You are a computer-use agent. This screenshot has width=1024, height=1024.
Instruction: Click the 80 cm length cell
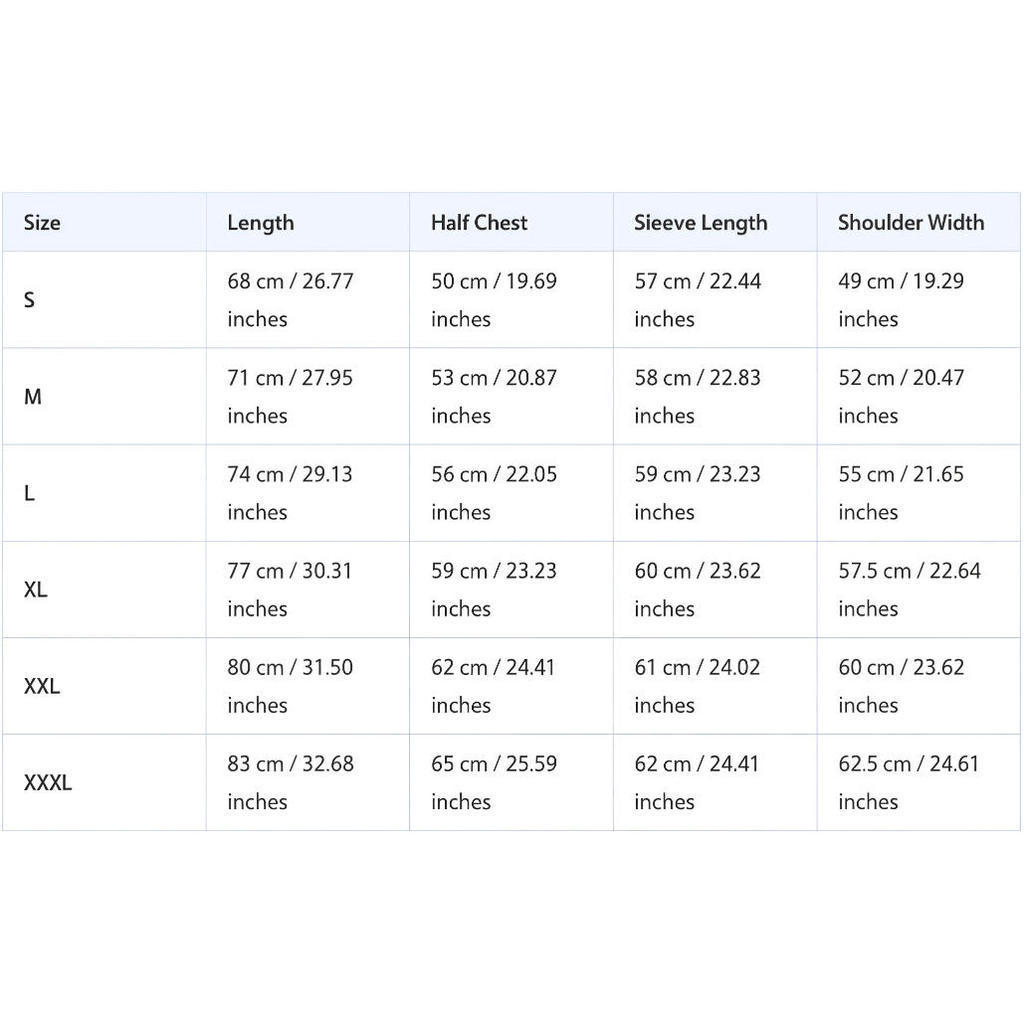(308, 686)
